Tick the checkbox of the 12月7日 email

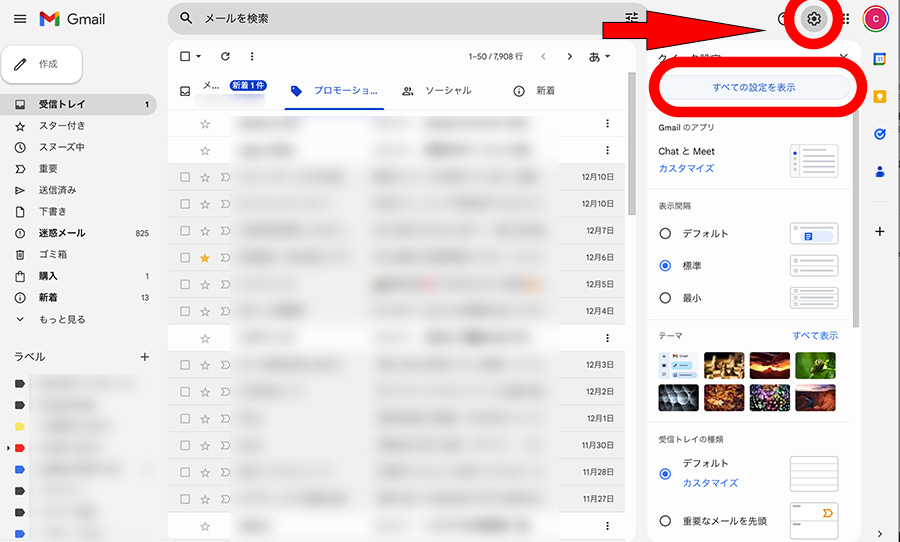point(185,231)
